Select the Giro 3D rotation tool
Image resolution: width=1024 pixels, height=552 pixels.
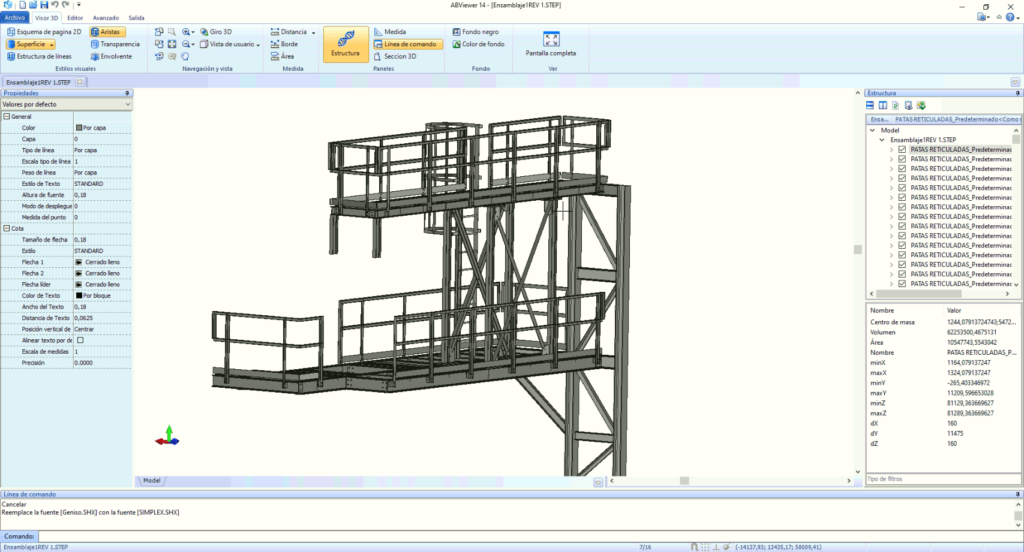click(x=216, y=31)
